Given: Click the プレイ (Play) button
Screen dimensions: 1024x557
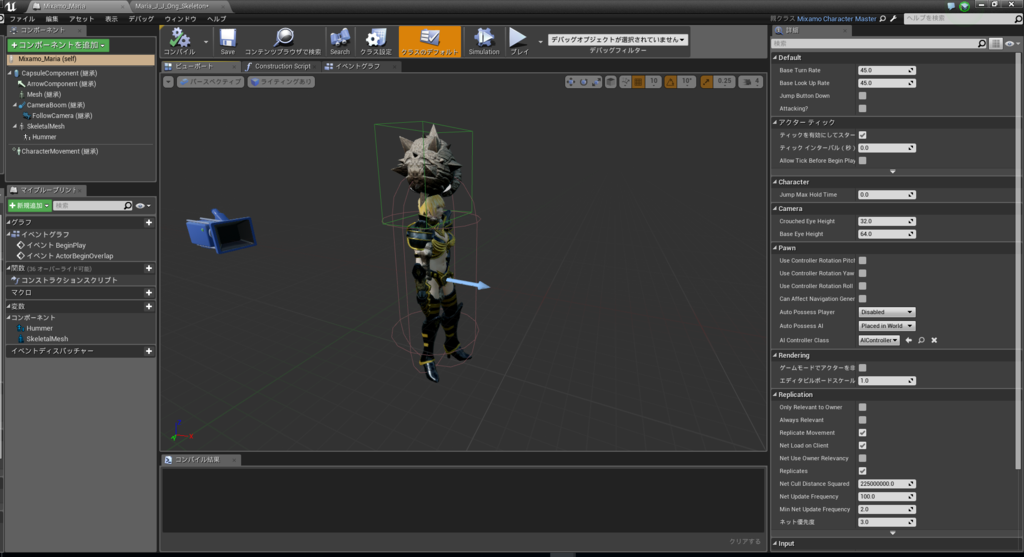Looking at the screenshot, I should point(519,39).
